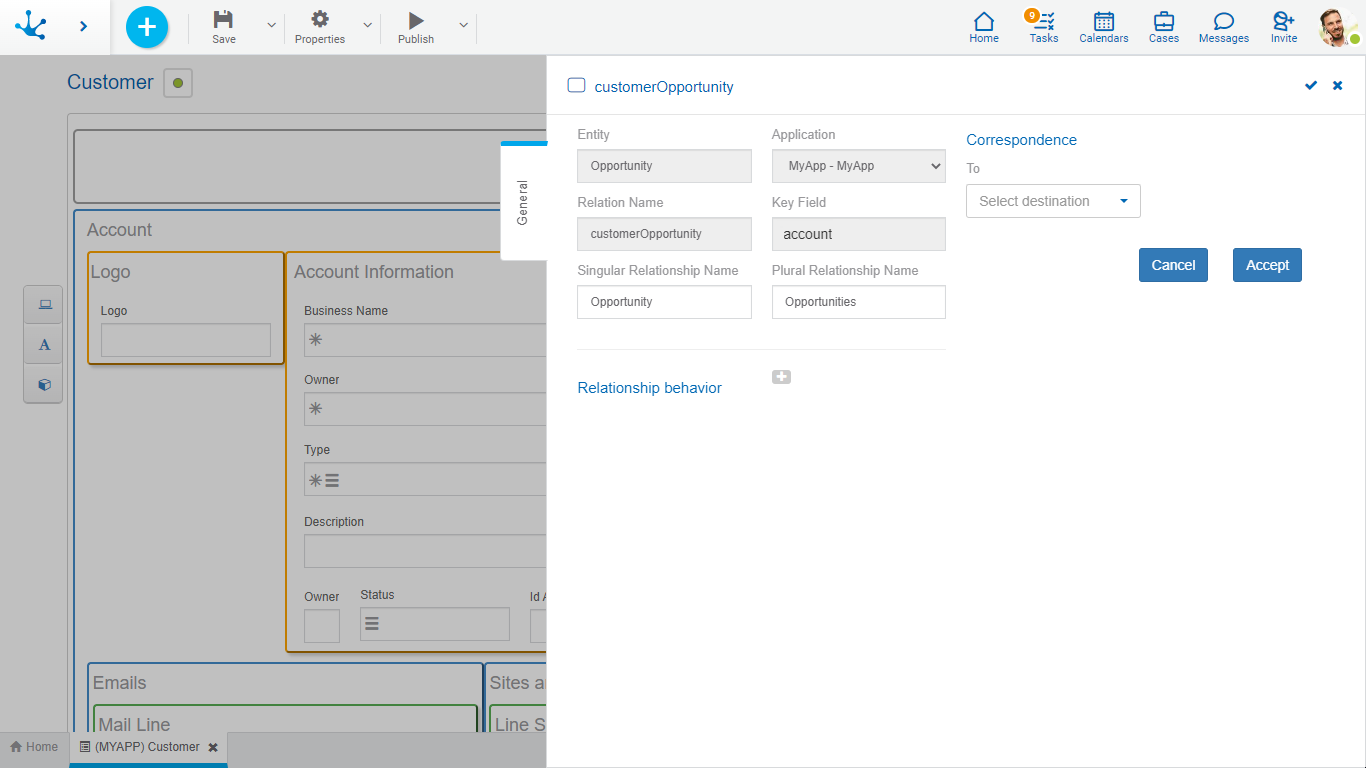Switch to the Home bottom tab
Screen dimensions: 1366x768
coord(34,747)
